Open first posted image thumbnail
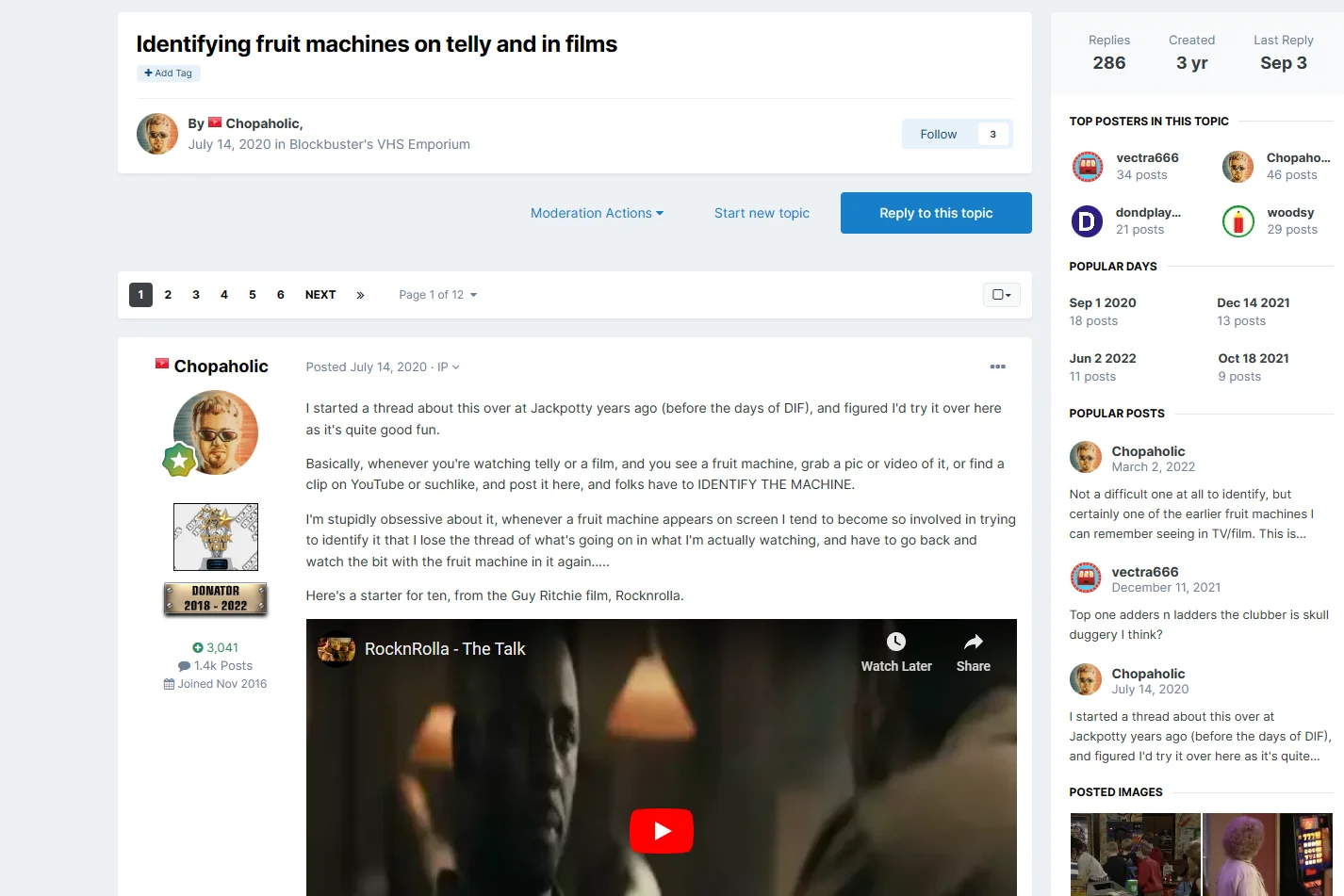This screenshot has width=1344, height=896. (x=1135, y=855)
